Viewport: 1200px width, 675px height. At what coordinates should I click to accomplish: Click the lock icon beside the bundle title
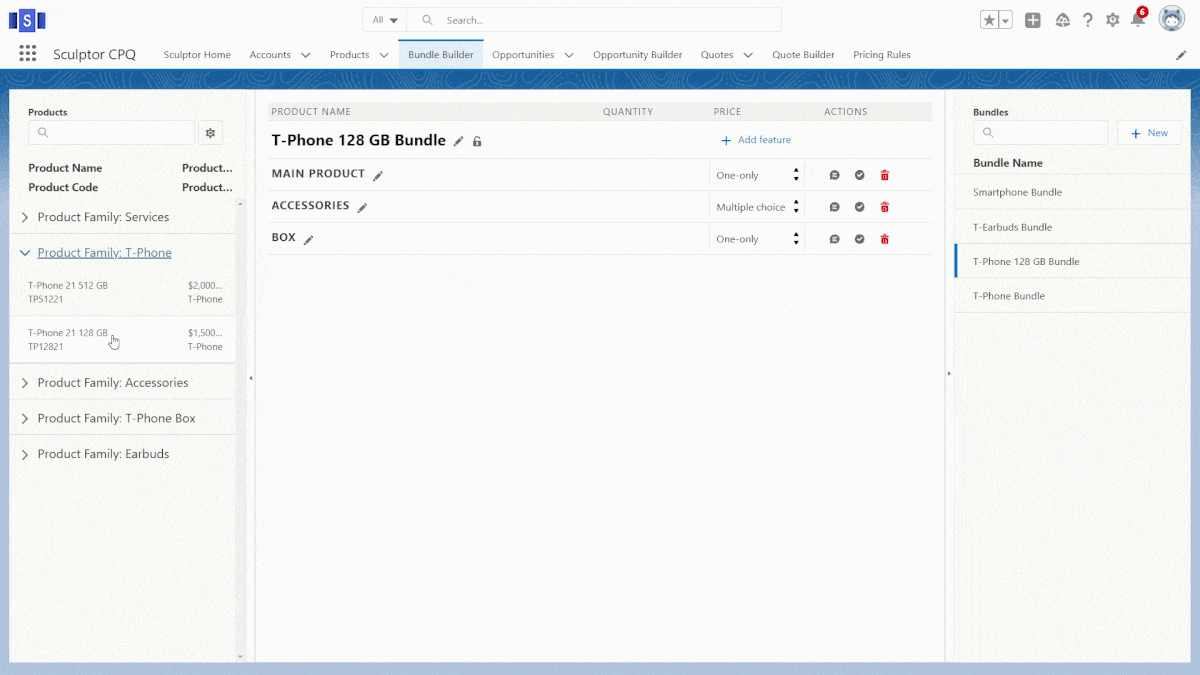tap(477, 142)
